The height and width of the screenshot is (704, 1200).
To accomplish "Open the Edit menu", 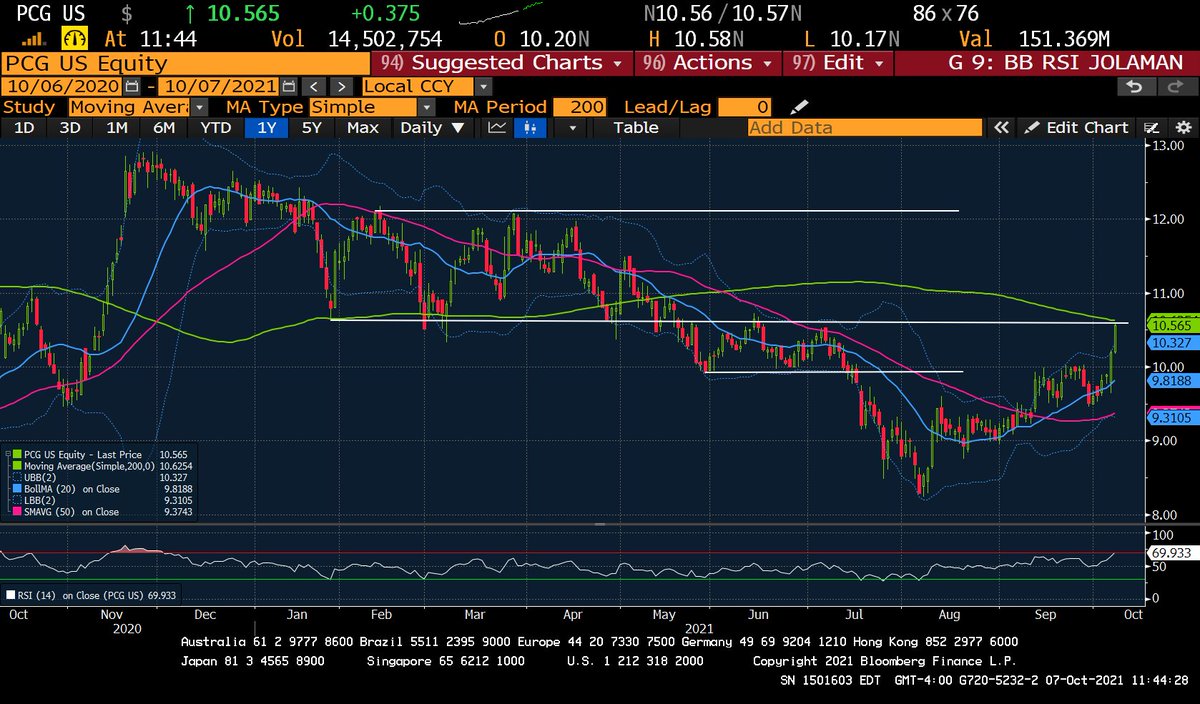I will [837, 62].
